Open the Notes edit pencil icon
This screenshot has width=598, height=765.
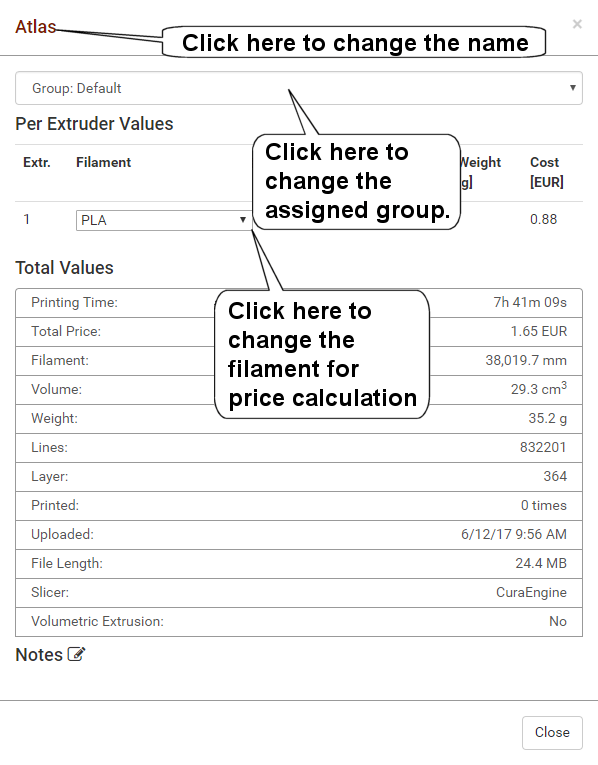pyautogui.click(x=76, y=654)
